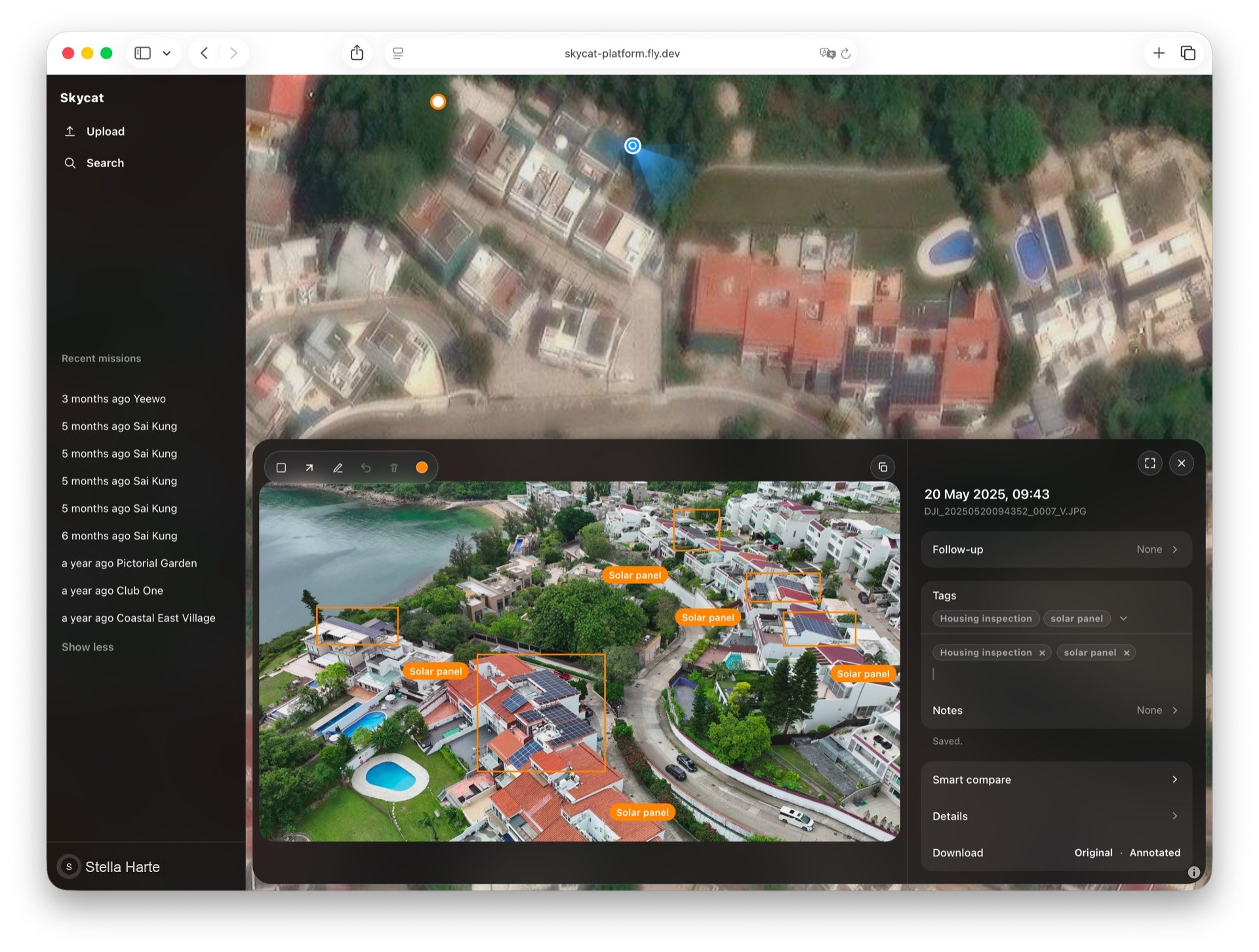This screenshot has width=1259, height=952.
Task: Open the orange annotation color picker
Action: point(422,467)
